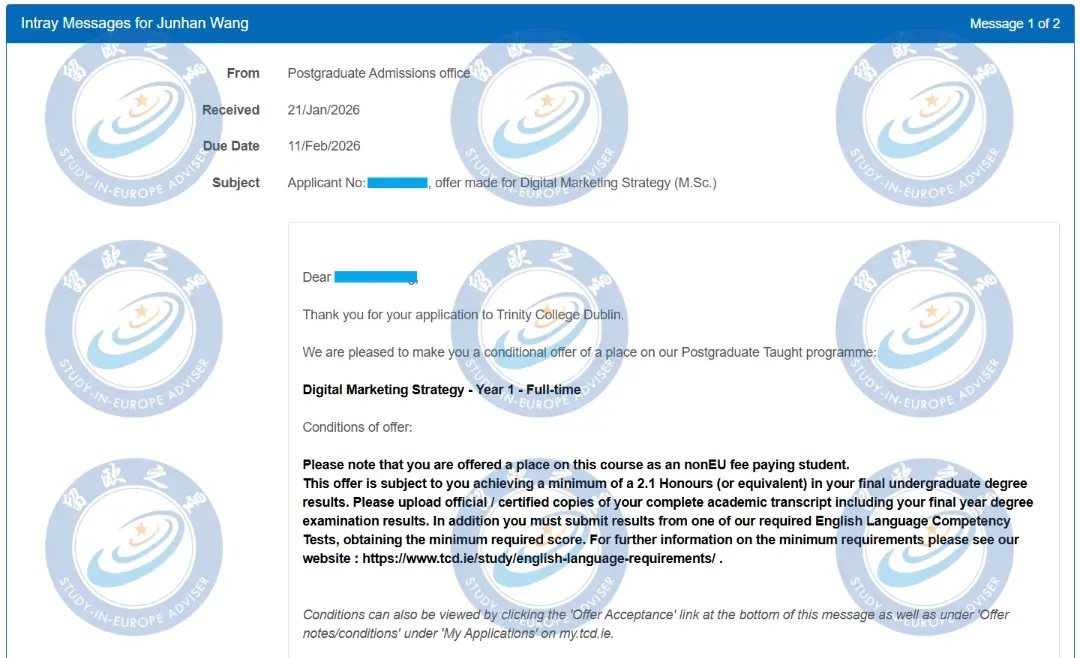Click the italic line mentioning 'My Applications' on my.tcd.ie
The width and height of the screenshot is (1080, 658).
[458, 633]
